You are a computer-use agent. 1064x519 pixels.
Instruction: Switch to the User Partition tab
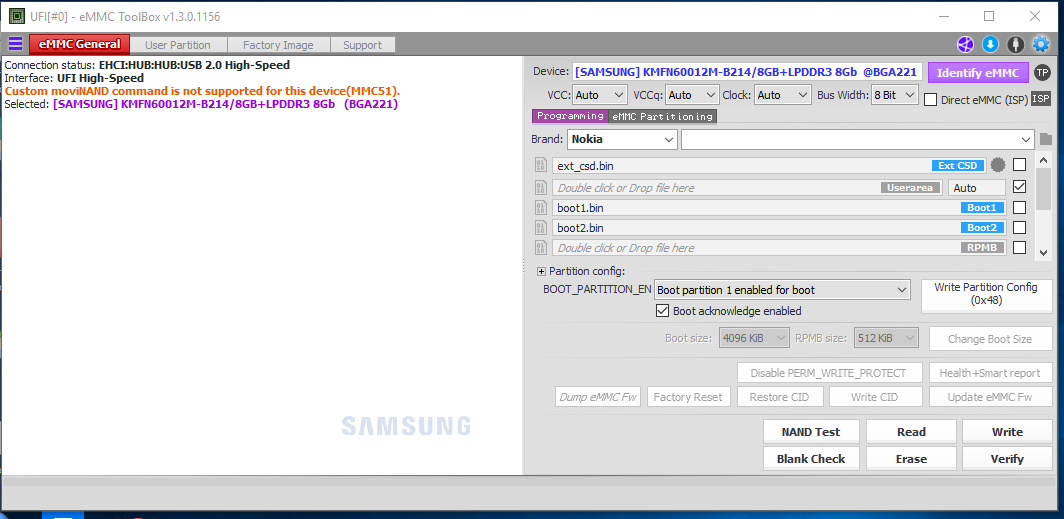coord(178,45)
